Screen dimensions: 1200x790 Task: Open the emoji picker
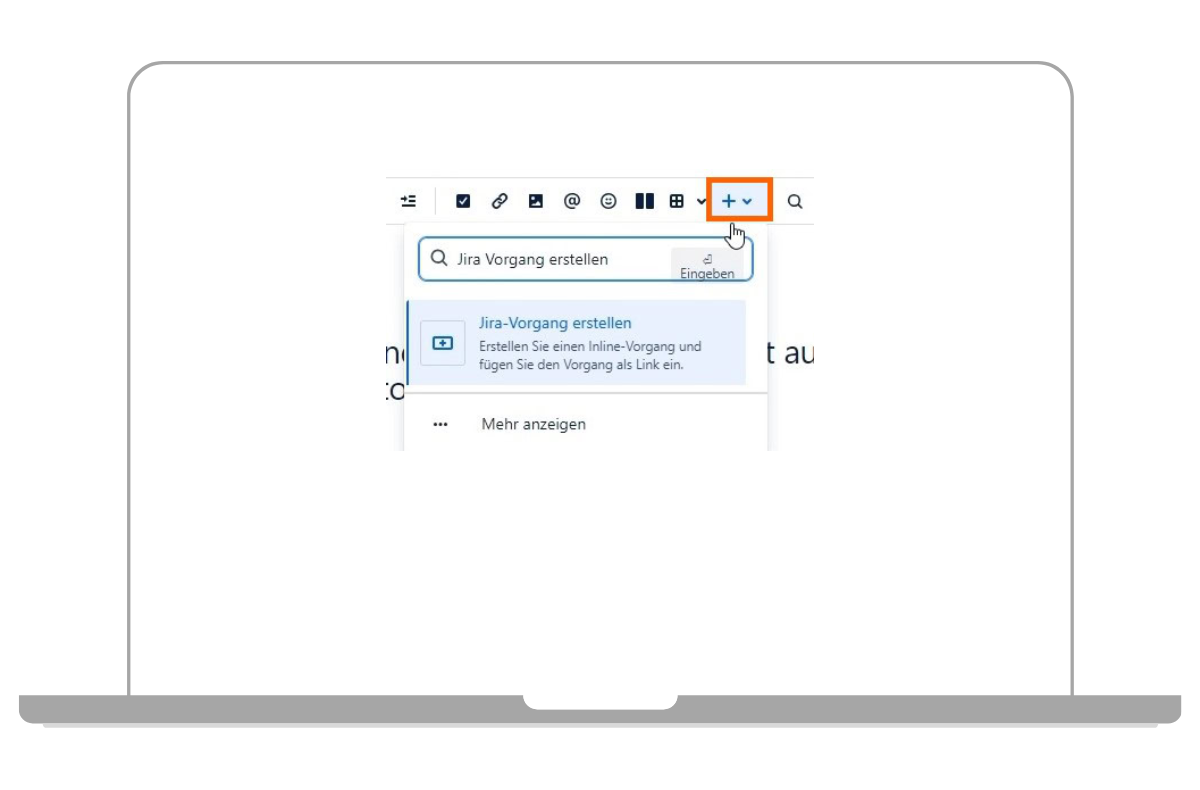[606, 200]
